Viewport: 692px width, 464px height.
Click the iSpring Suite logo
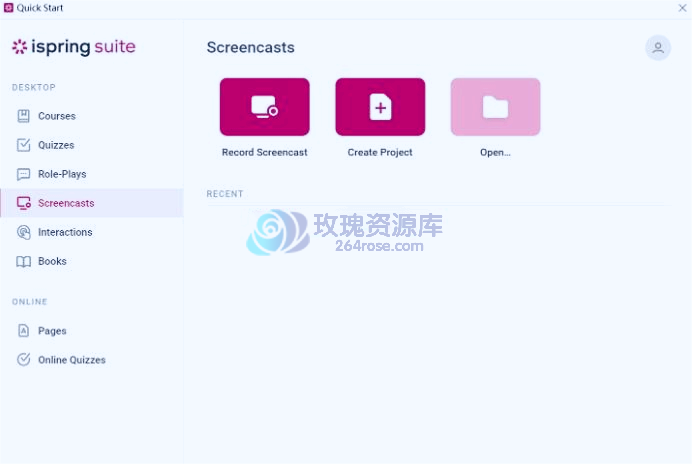74,46
